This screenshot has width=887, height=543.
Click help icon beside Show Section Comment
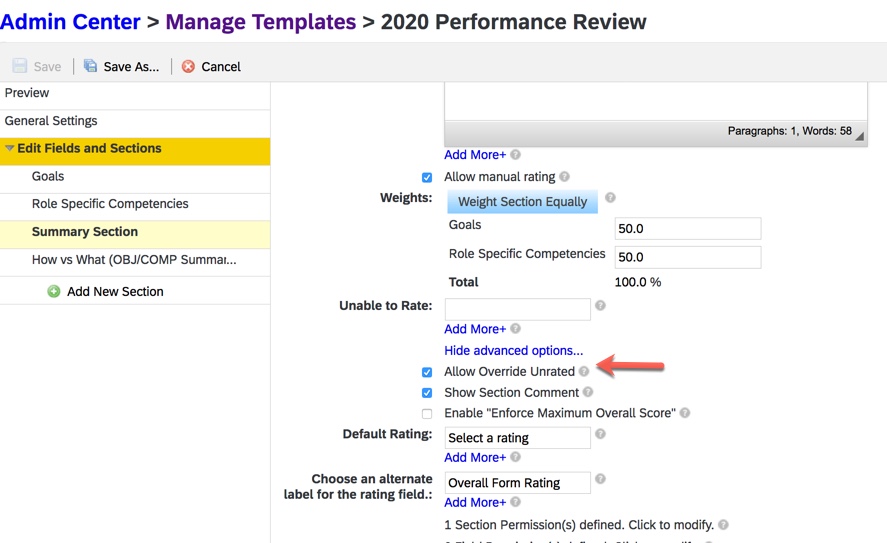coord(588,393)
